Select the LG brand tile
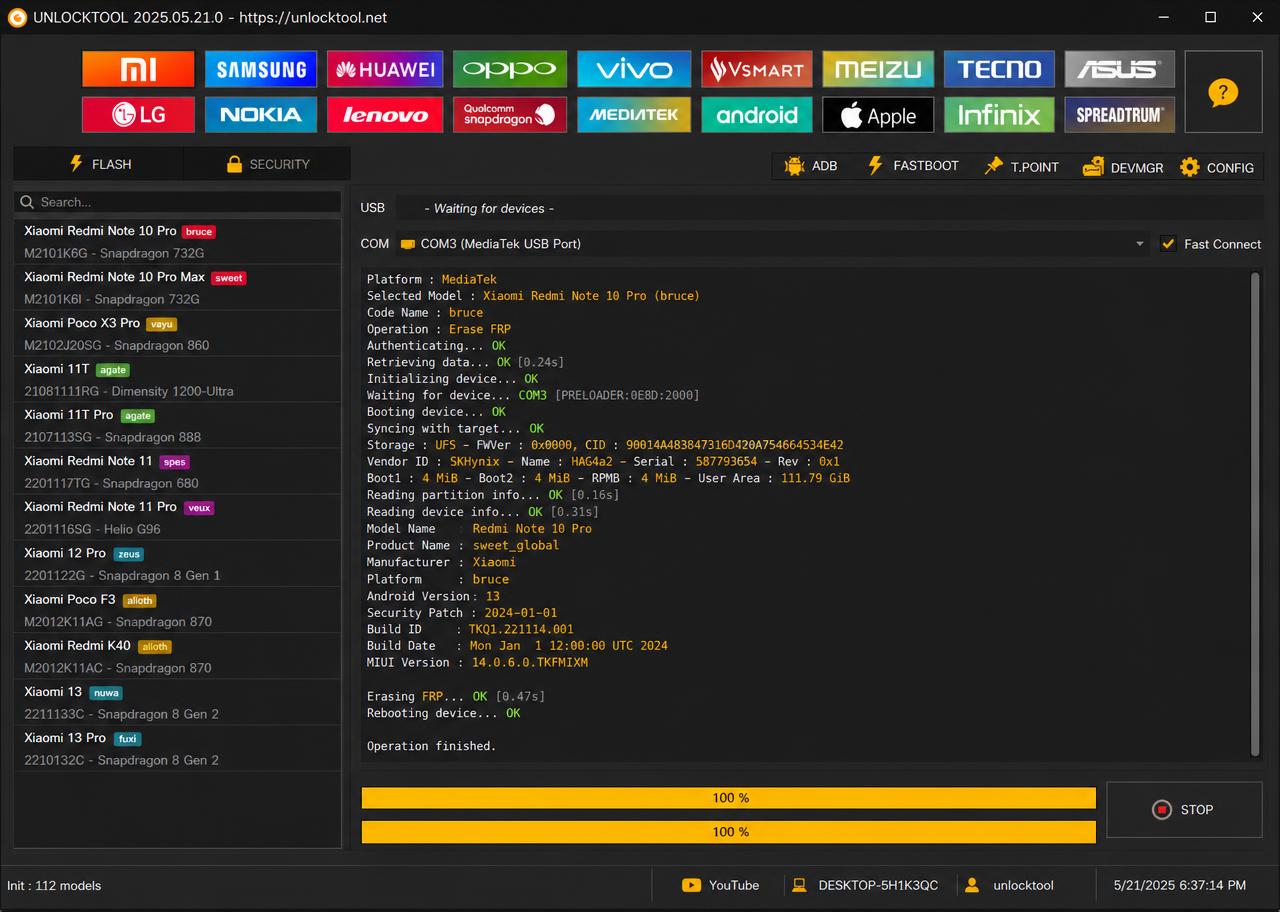Image resolution: width=1280 pixels, height=912 pixels. coord(138,115)
